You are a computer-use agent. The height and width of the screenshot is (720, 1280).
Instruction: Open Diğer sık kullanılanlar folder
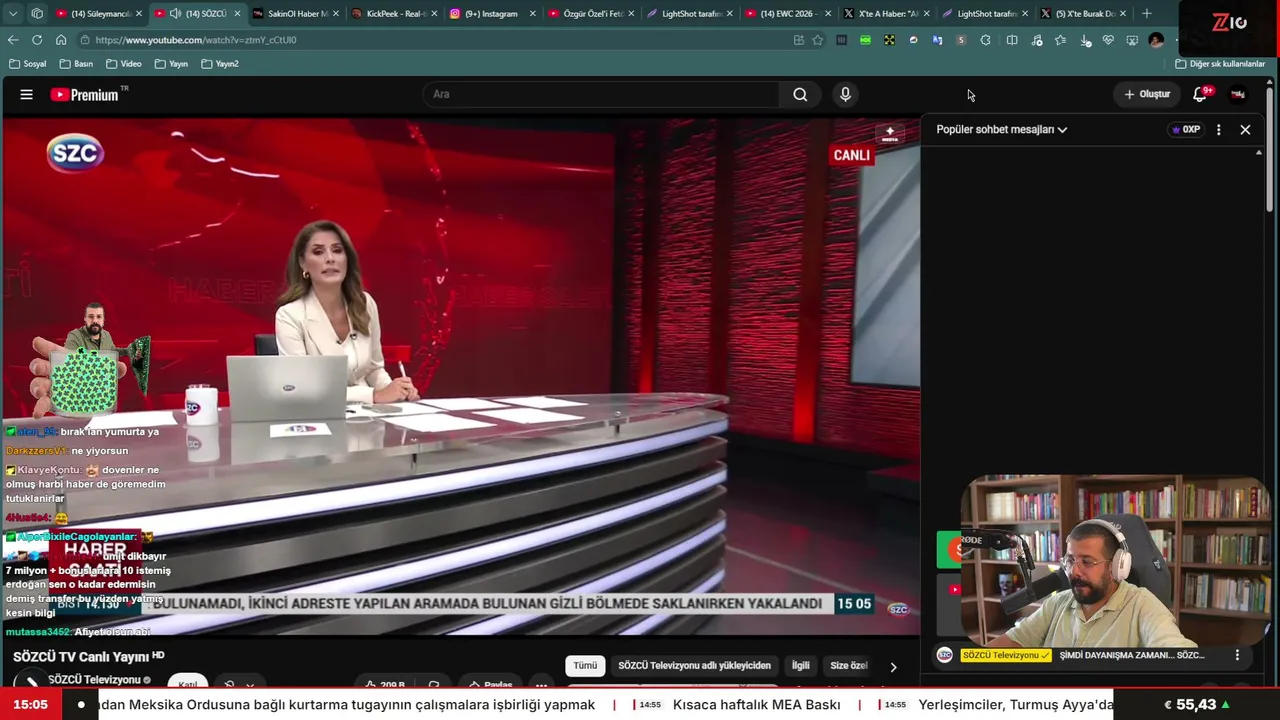[1220, 64]
